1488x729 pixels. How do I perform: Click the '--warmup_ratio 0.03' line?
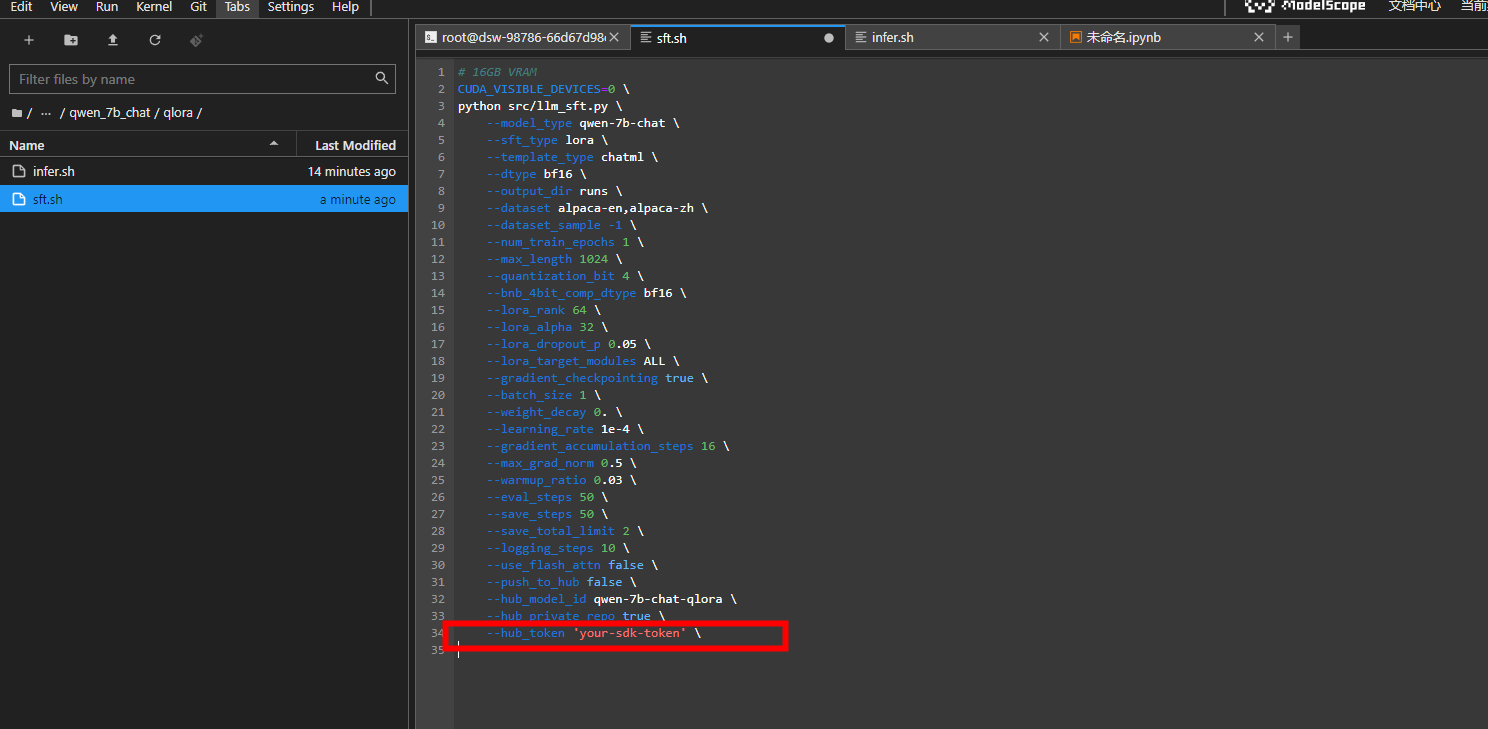pos(561,480)
